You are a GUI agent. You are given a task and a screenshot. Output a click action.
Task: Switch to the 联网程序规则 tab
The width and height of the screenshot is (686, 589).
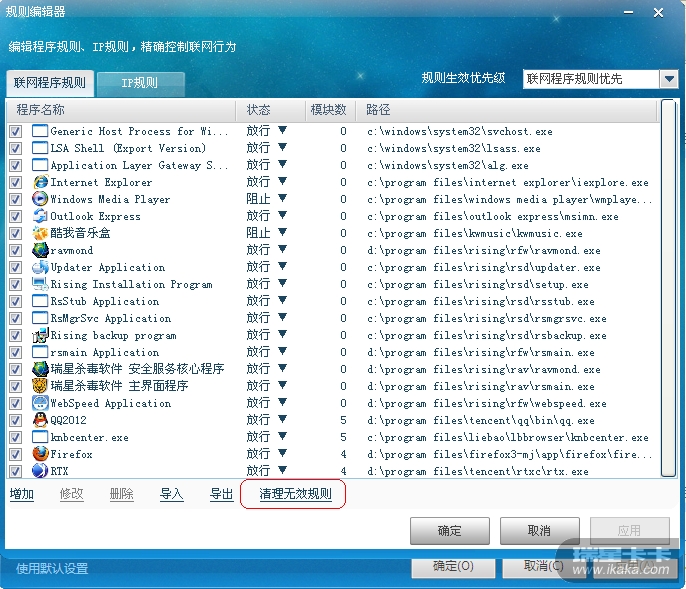coord(50,83)
